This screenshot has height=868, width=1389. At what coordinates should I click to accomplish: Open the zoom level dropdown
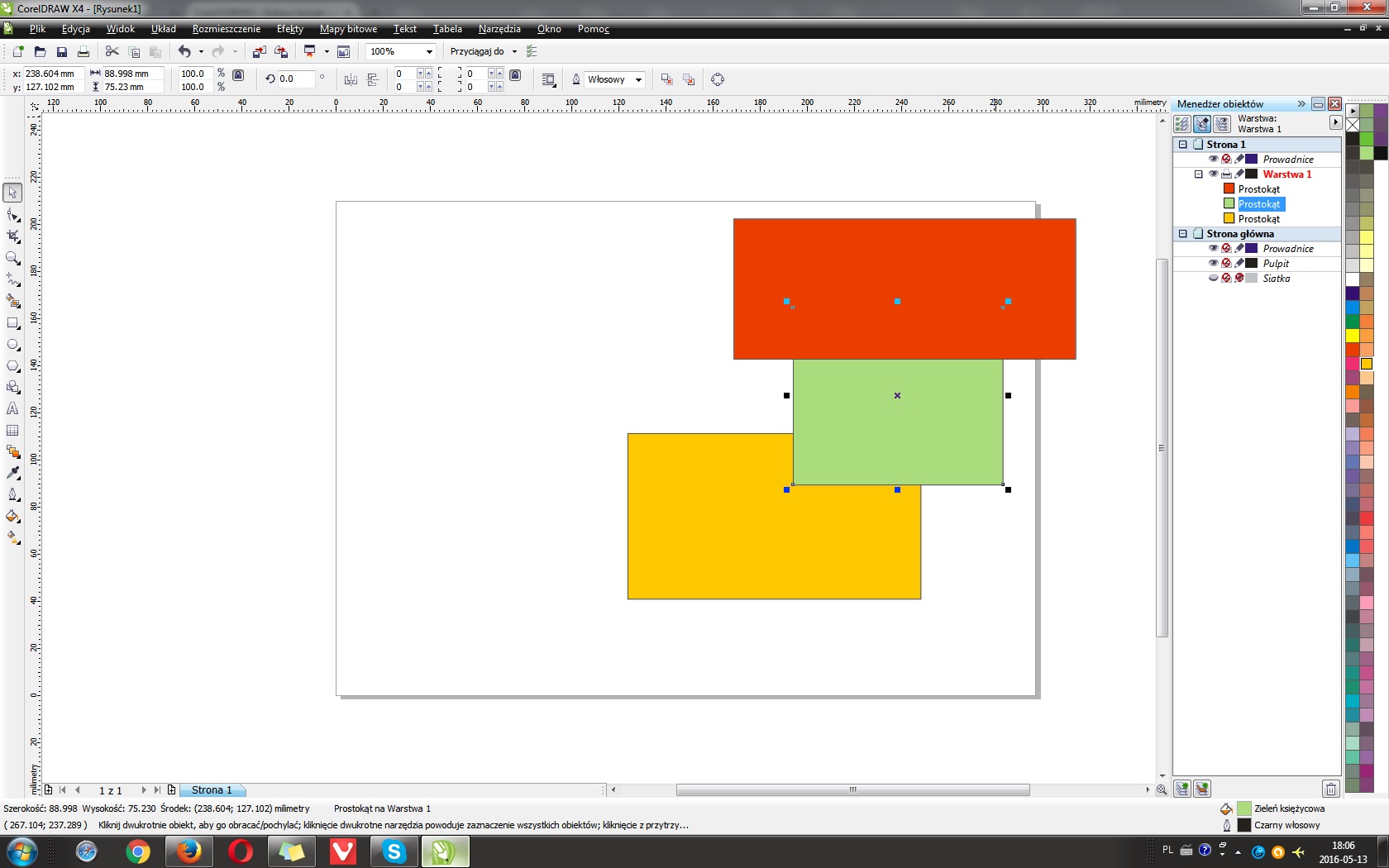tap(429, 51)
